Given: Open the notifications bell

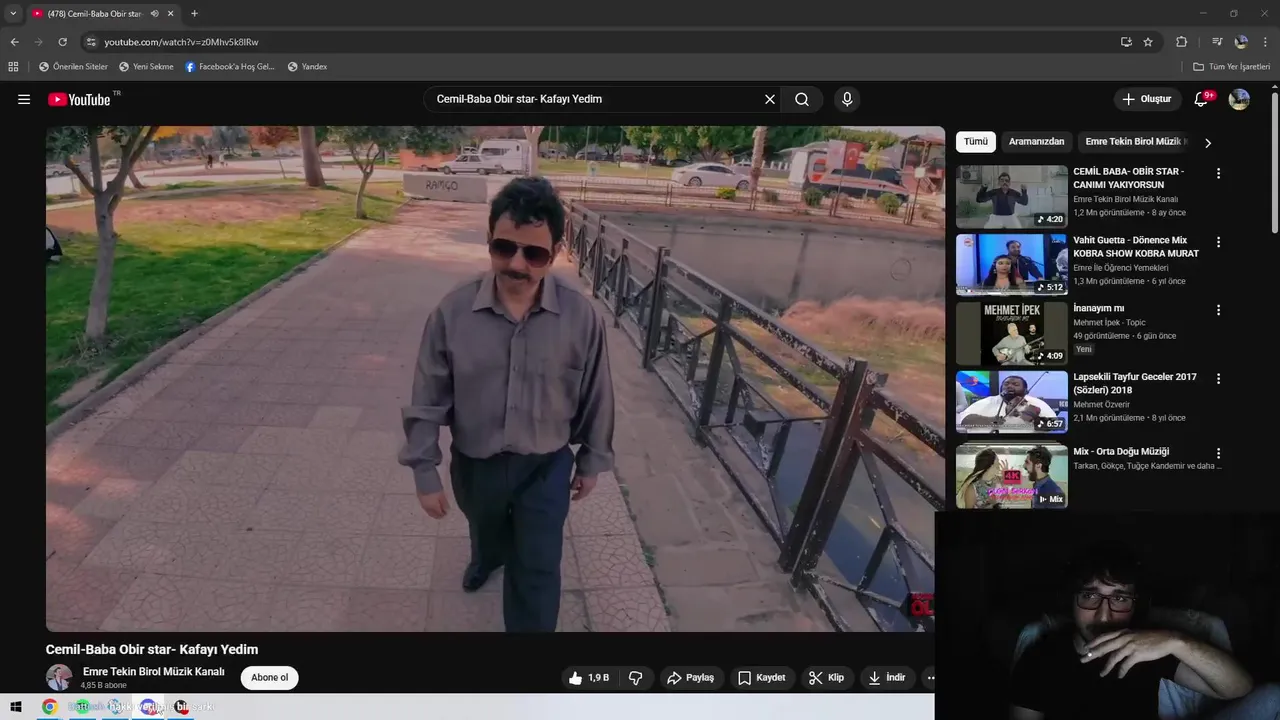Looking at the screenshot, I should click(1203, 99).
